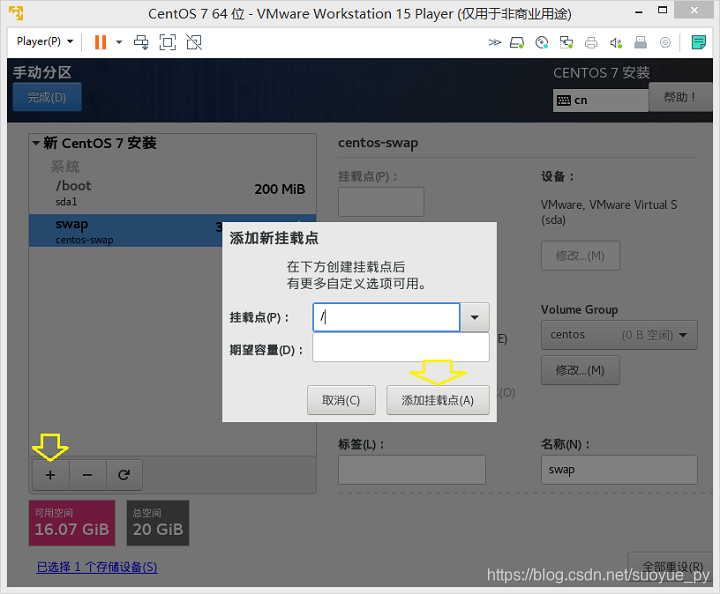720x594 pixels.
Task: Click the 期望容量(D) capacity field
Action: pos(401,347)
